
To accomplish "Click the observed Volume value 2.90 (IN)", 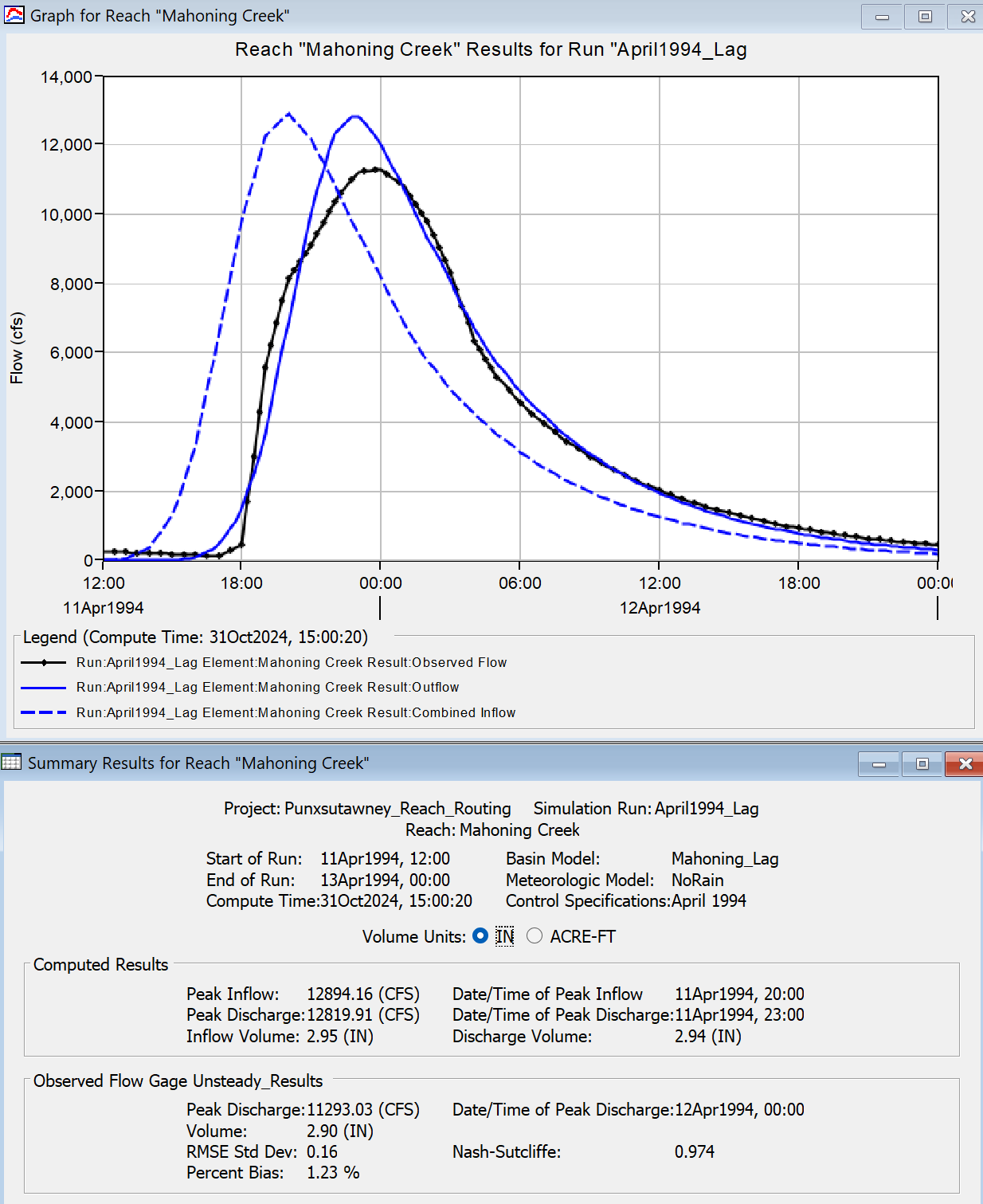I will tap(340, 1131).
